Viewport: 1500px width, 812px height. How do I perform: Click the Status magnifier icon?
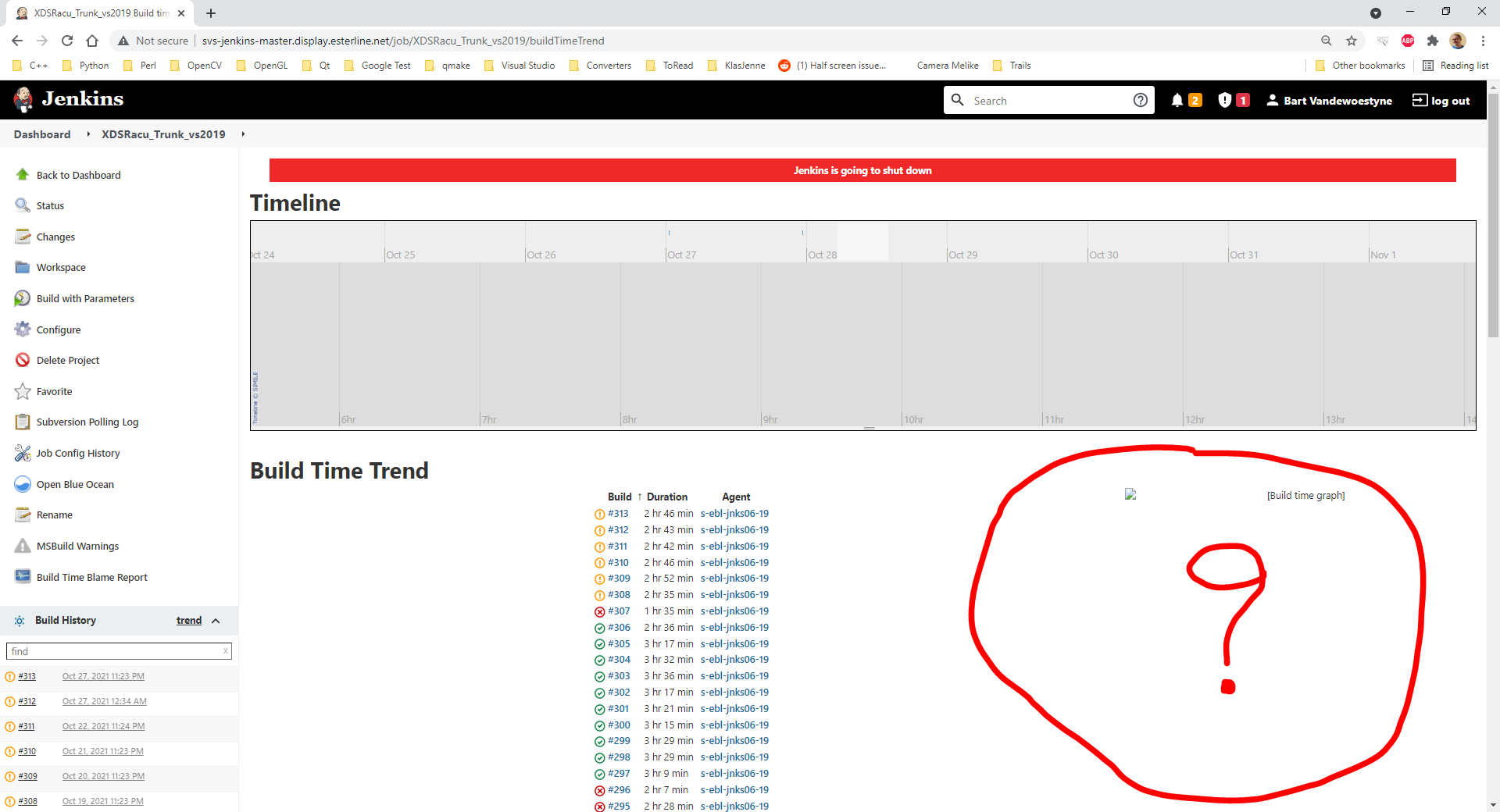point(23,205)
